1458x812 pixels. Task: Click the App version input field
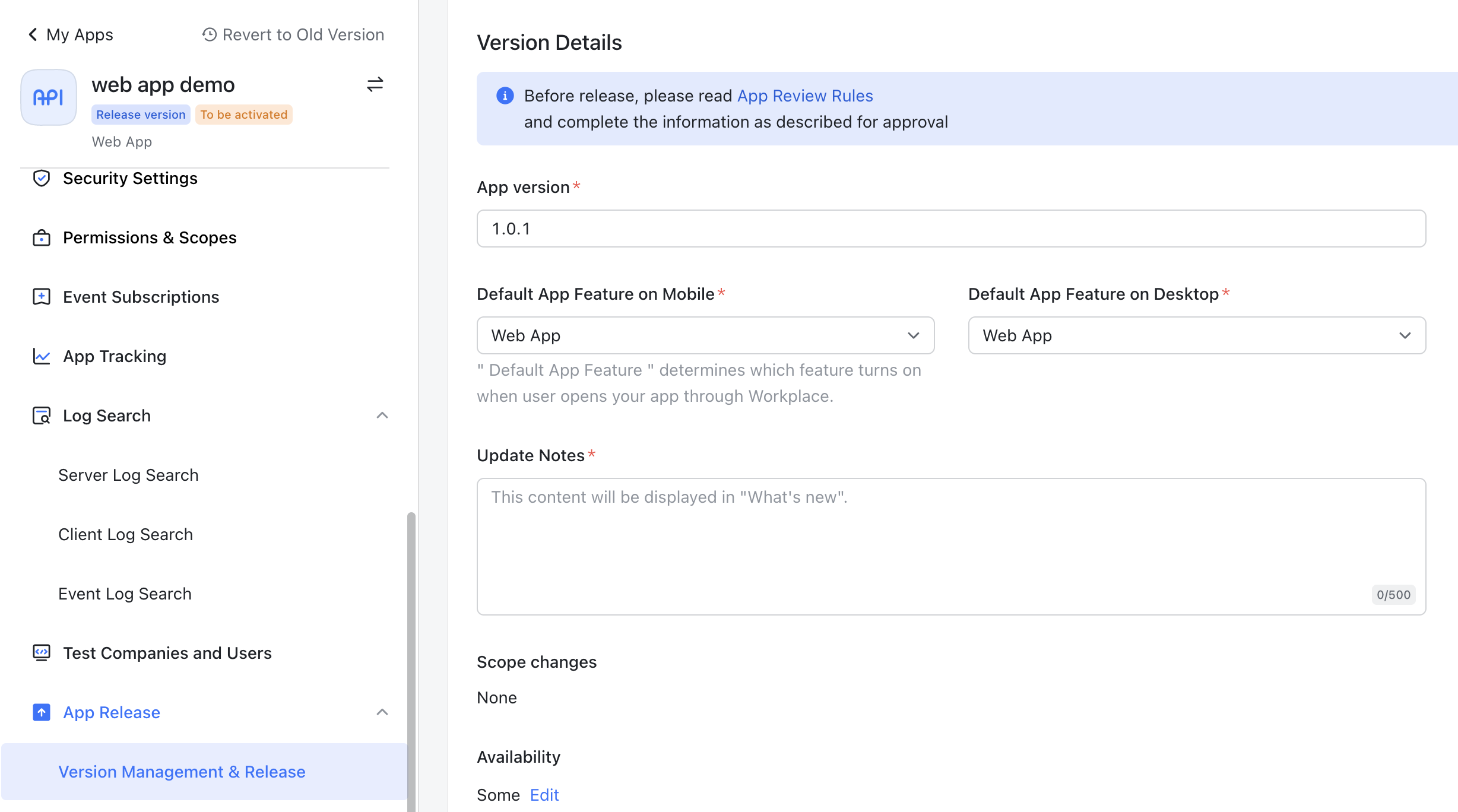pos(951,228)
